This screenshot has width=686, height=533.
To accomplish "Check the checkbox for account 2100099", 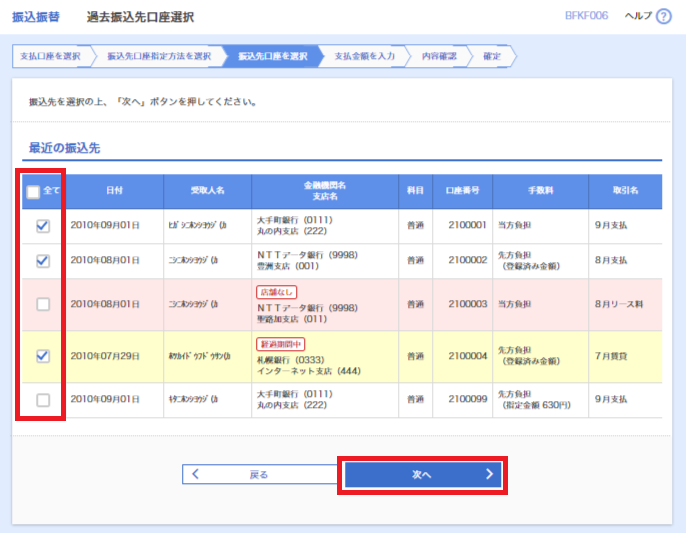I will click(x=42, y=400).
